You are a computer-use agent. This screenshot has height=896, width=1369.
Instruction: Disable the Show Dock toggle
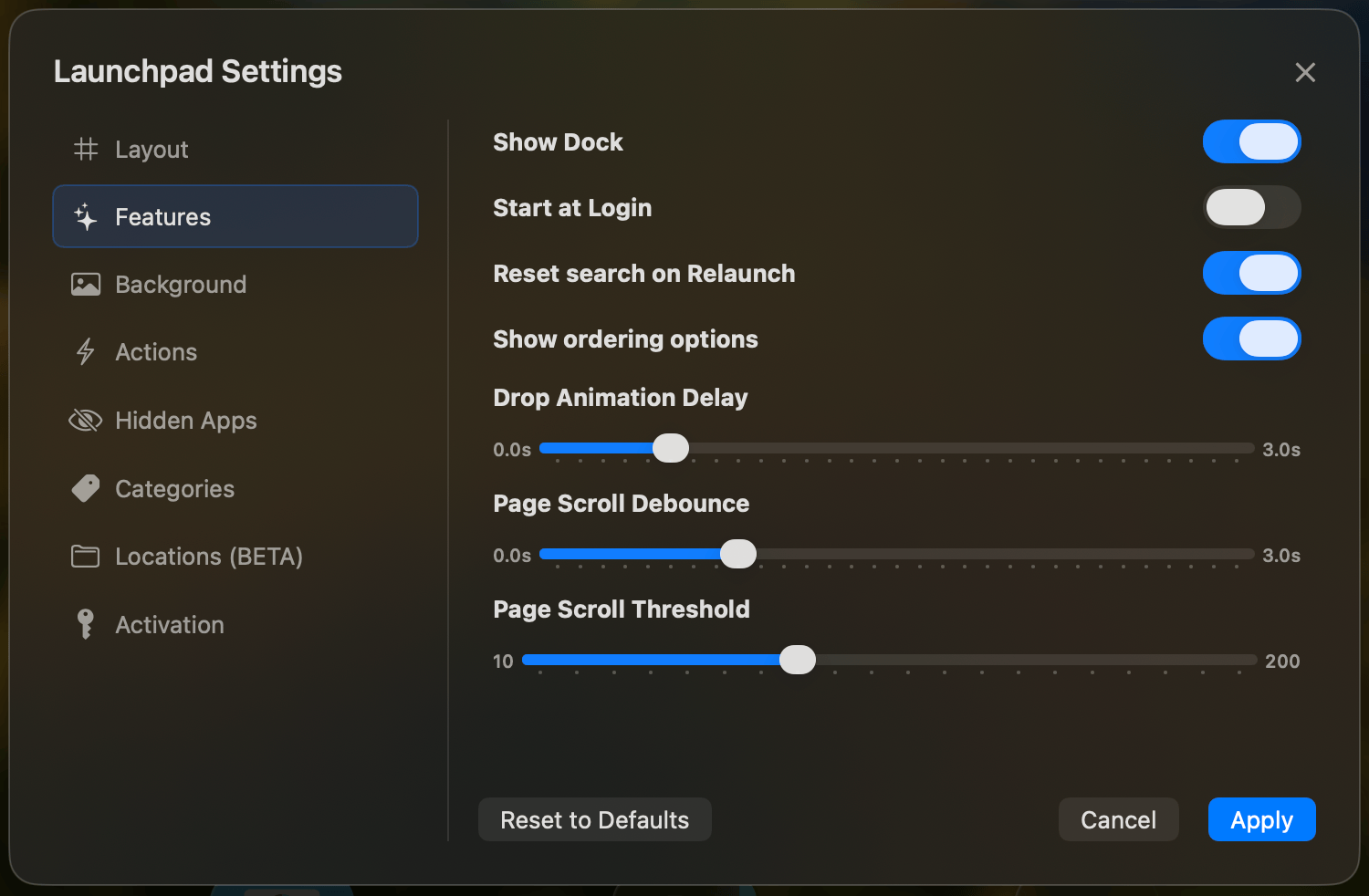point(1252,141)
